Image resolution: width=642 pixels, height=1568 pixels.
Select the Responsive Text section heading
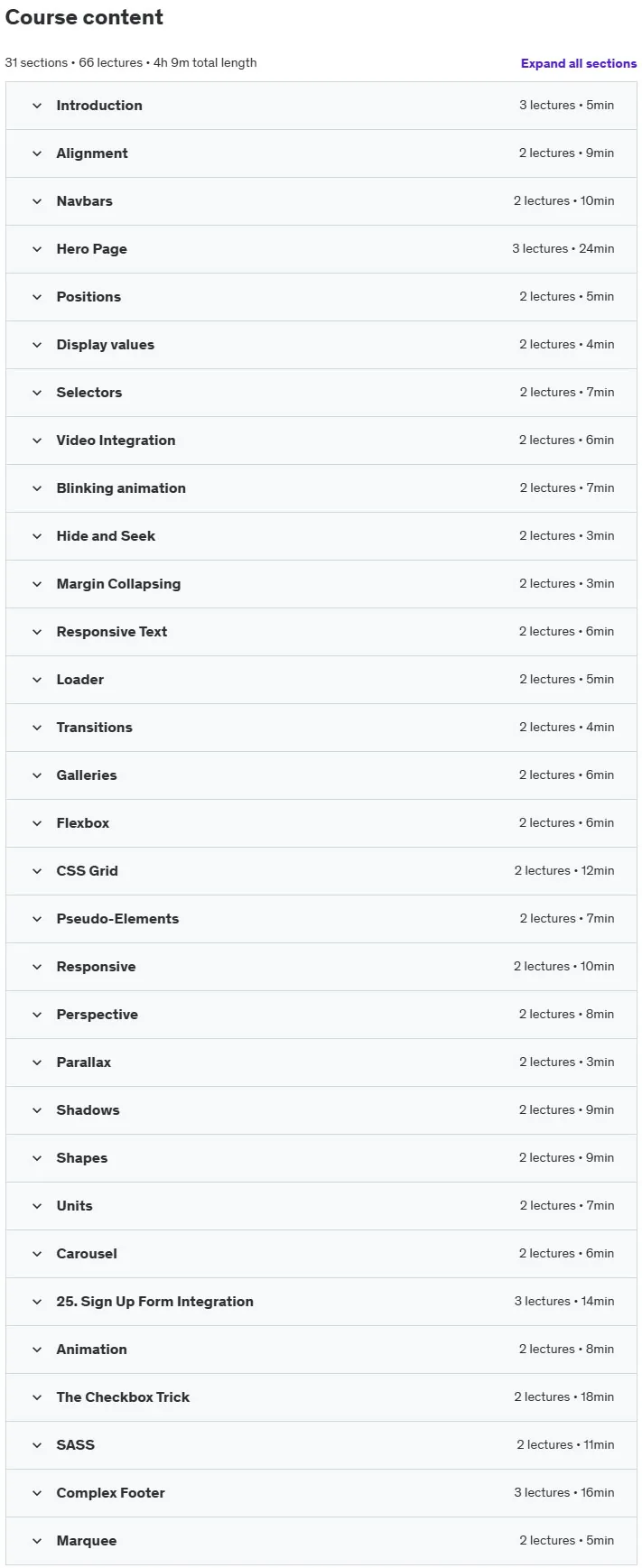coord(112,632)
